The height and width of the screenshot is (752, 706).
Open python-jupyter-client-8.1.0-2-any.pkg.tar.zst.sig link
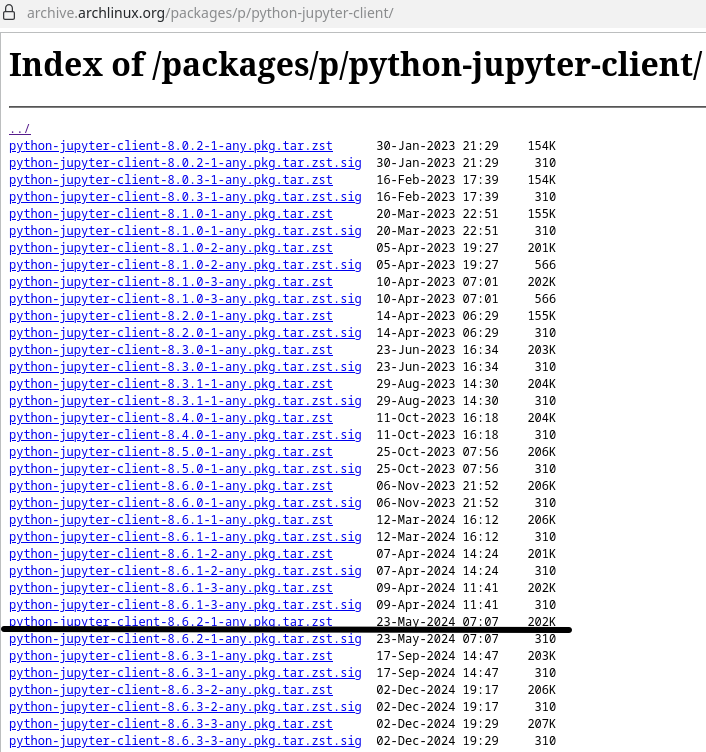pyautogui.click(x=185, y=265)
